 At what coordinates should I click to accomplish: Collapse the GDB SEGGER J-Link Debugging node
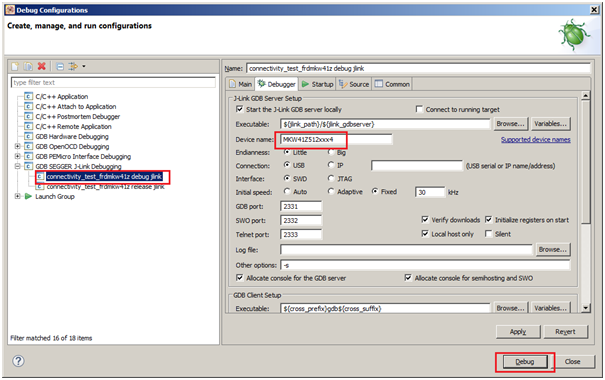[17, 166]
